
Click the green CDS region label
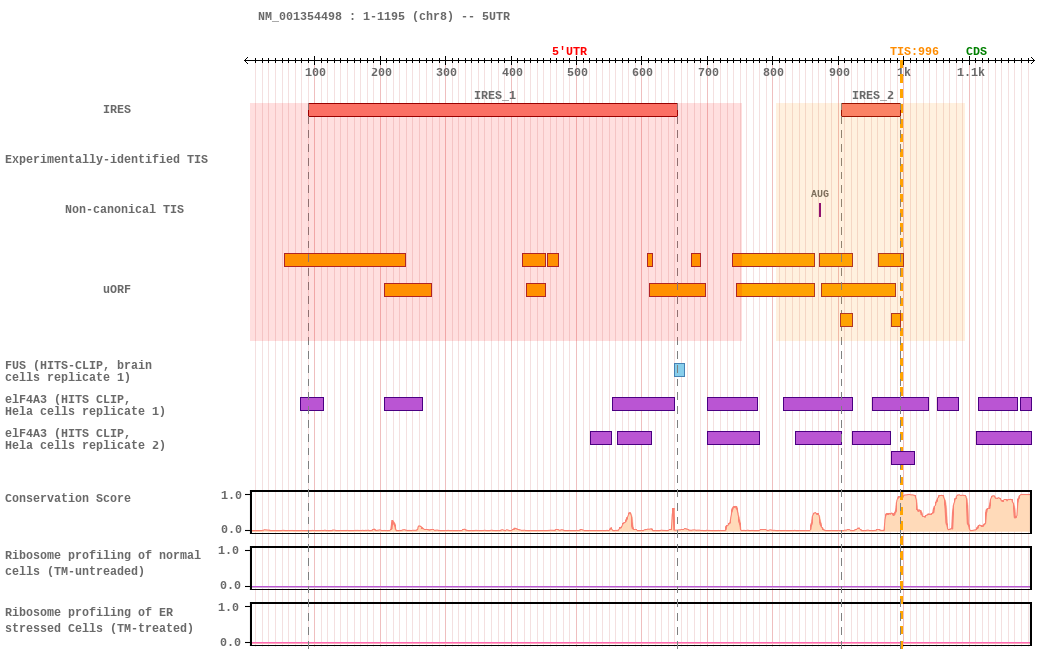976,52
